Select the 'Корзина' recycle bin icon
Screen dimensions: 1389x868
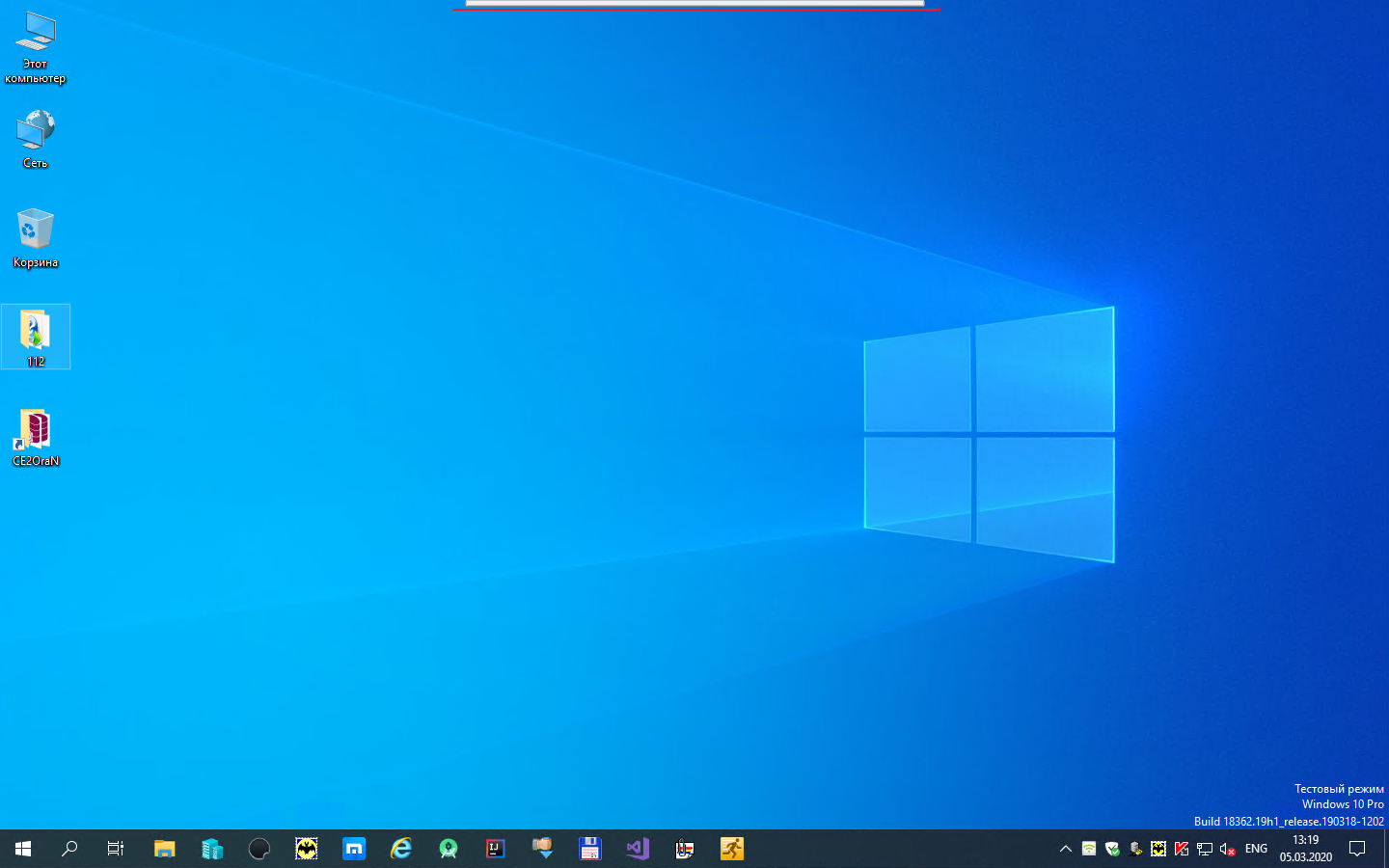tap(36, 238)
